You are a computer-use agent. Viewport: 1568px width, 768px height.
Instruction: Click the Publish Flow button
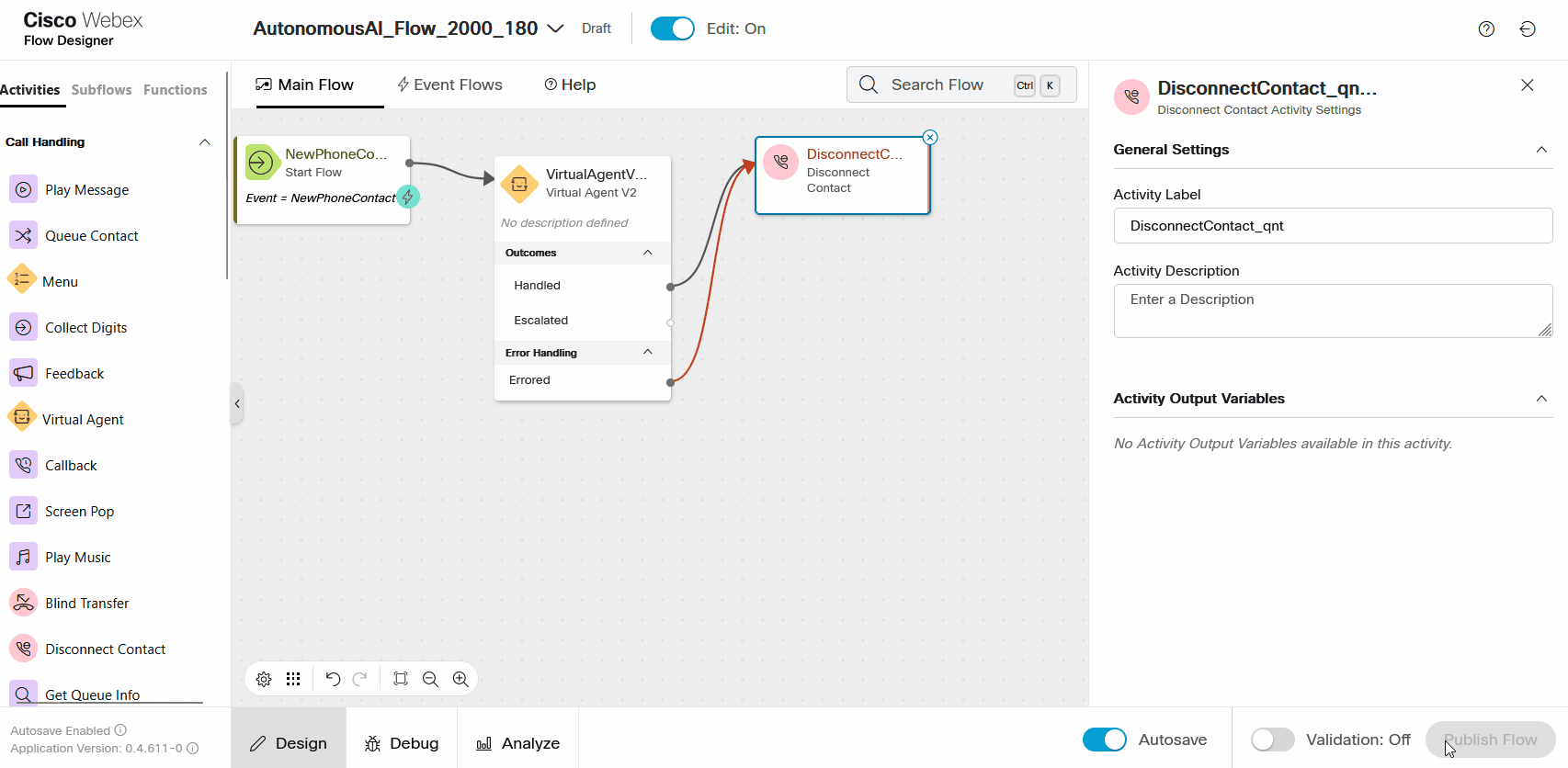[1490, 740]
